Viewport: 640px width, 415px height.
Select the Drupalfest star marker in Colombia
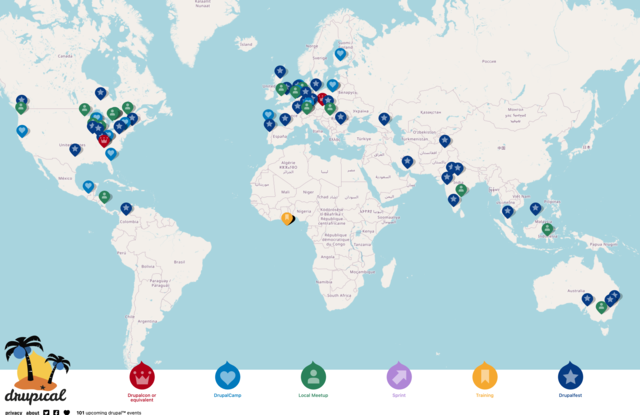(126, 209)
